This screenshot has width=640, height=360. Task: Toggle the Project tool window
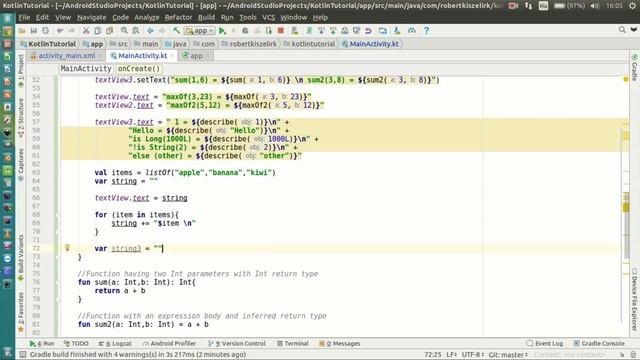tap(21, 71)
